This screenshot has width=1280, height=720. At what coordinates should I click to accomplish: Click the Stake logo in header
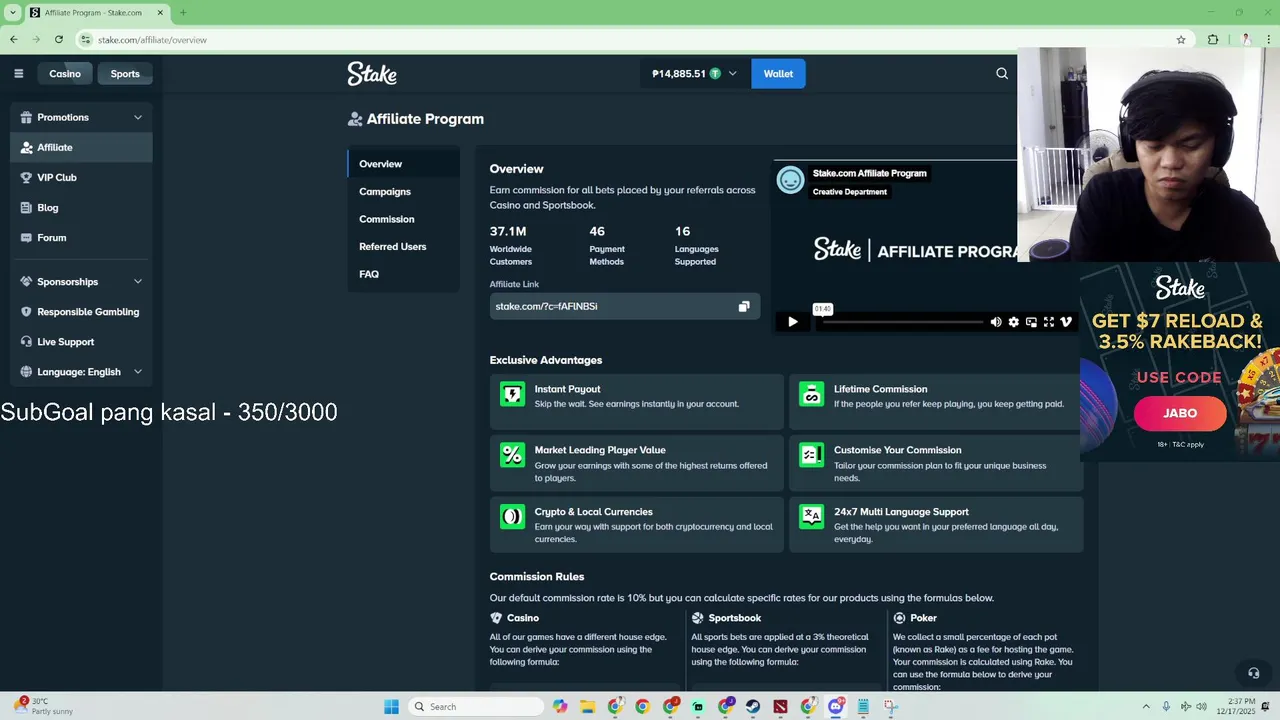372,74
